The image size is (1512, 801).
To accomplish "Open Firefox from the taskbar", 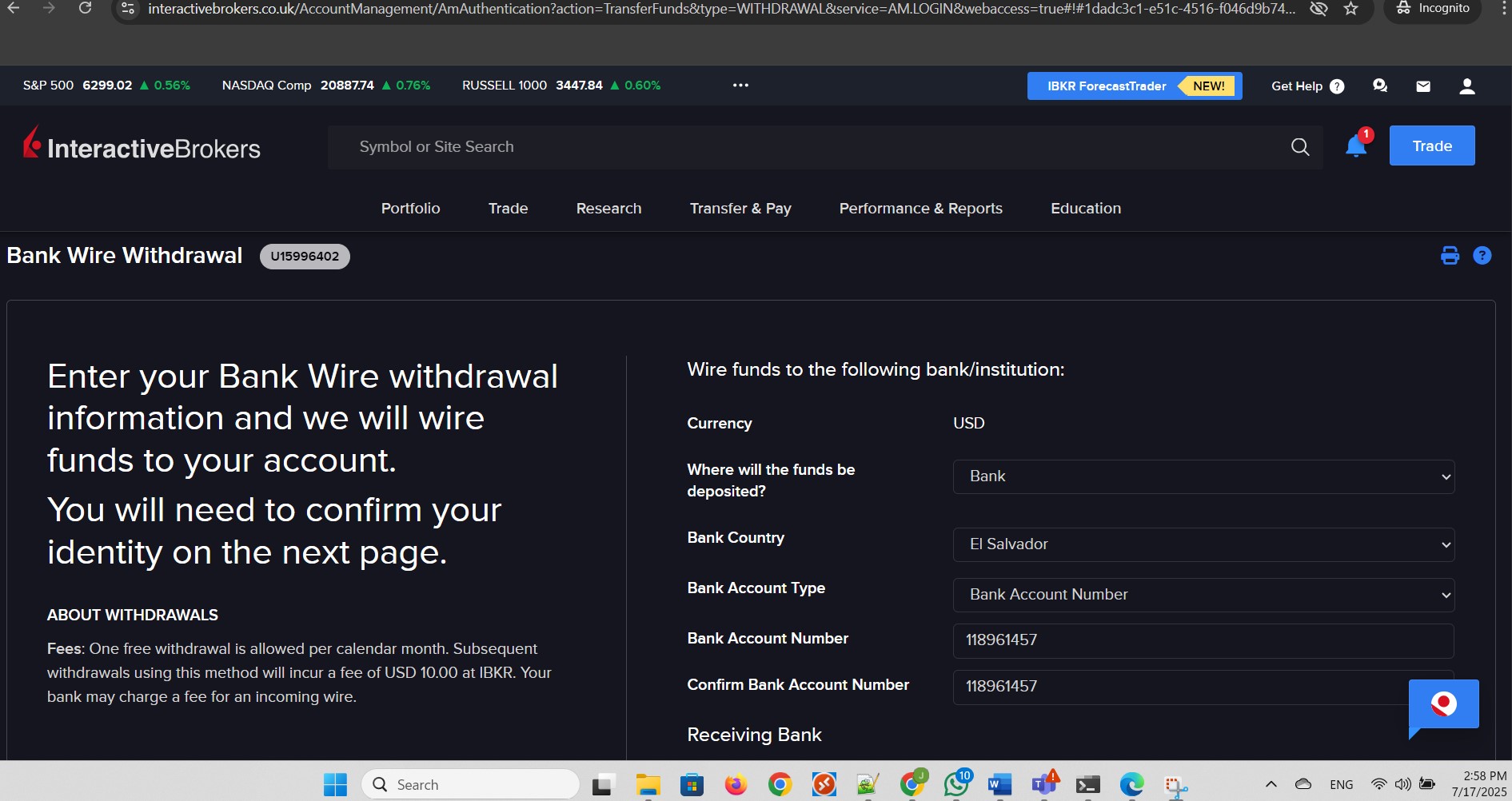I will [736, 785].
